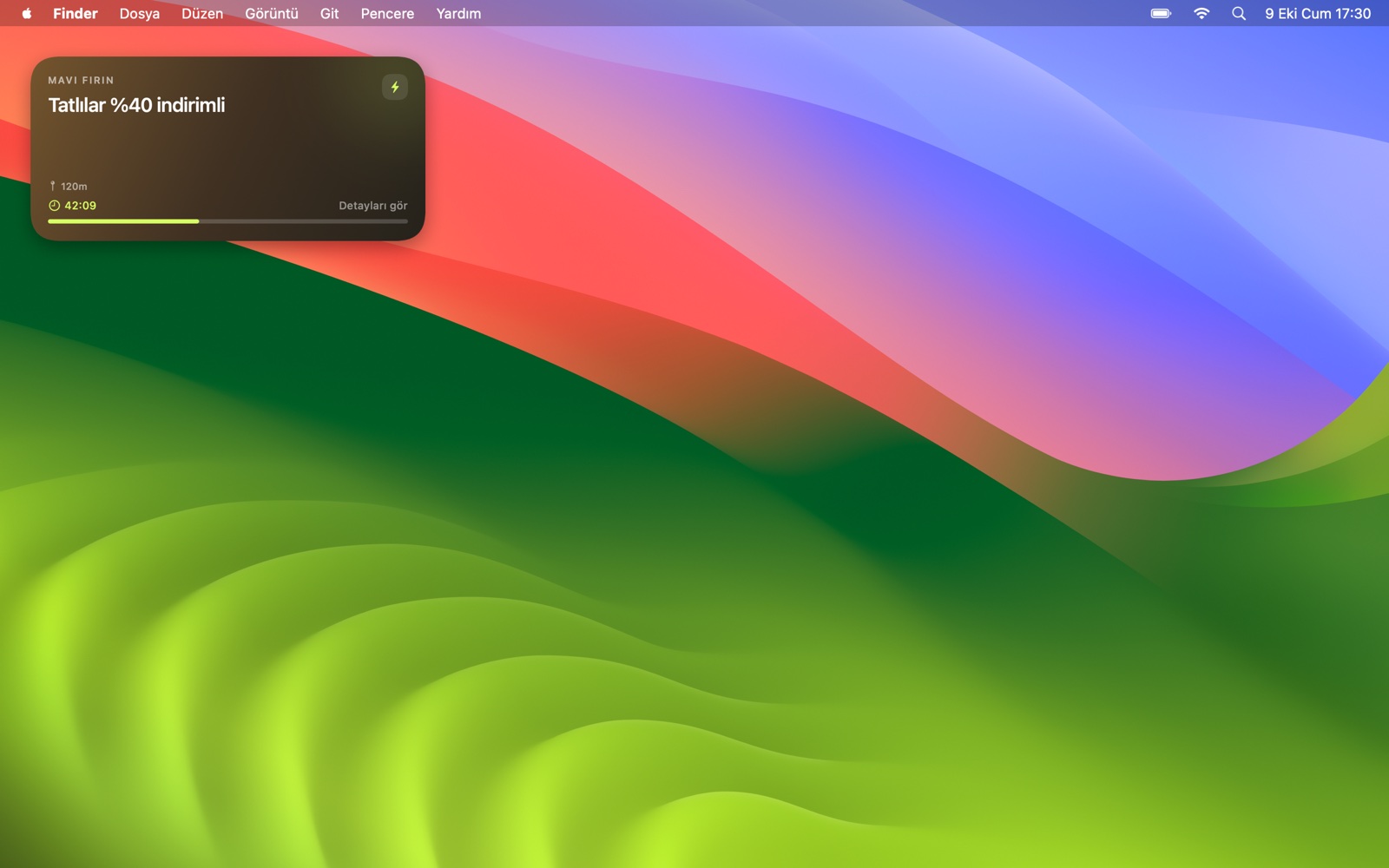Click the 120m distance text

tap(74, 186)
